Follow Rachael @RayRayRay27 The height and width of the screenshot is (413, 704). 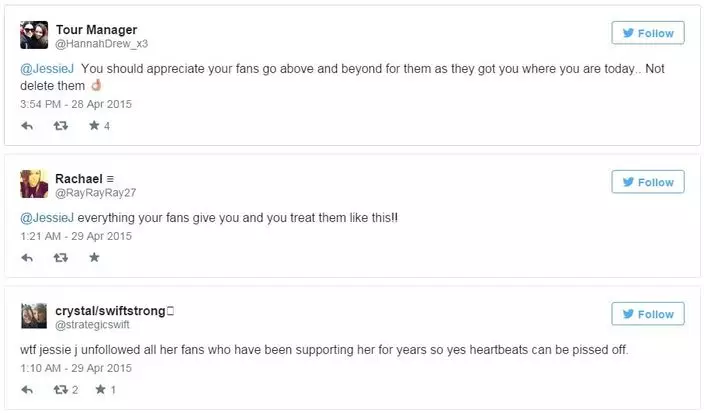coord(647,182)
